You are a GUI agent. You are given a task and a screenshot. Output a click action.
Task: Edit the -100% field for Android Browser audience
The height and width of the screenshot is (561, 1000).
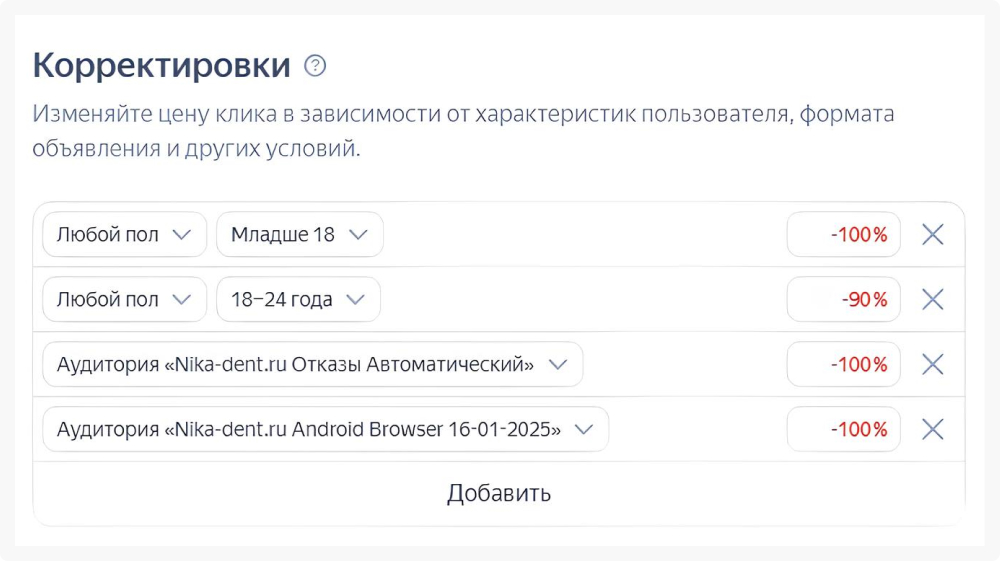(x=844, y=429)
